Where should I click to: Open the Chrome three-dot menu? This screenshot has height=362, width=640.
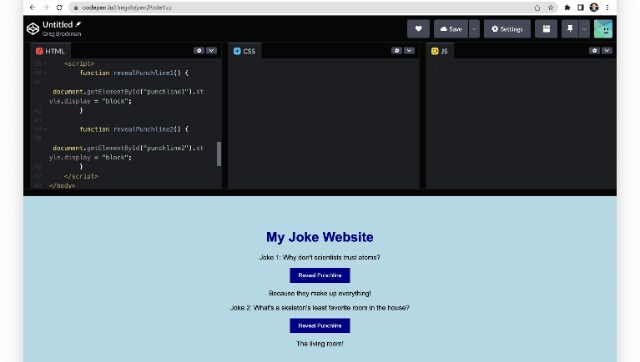point(607,7)
